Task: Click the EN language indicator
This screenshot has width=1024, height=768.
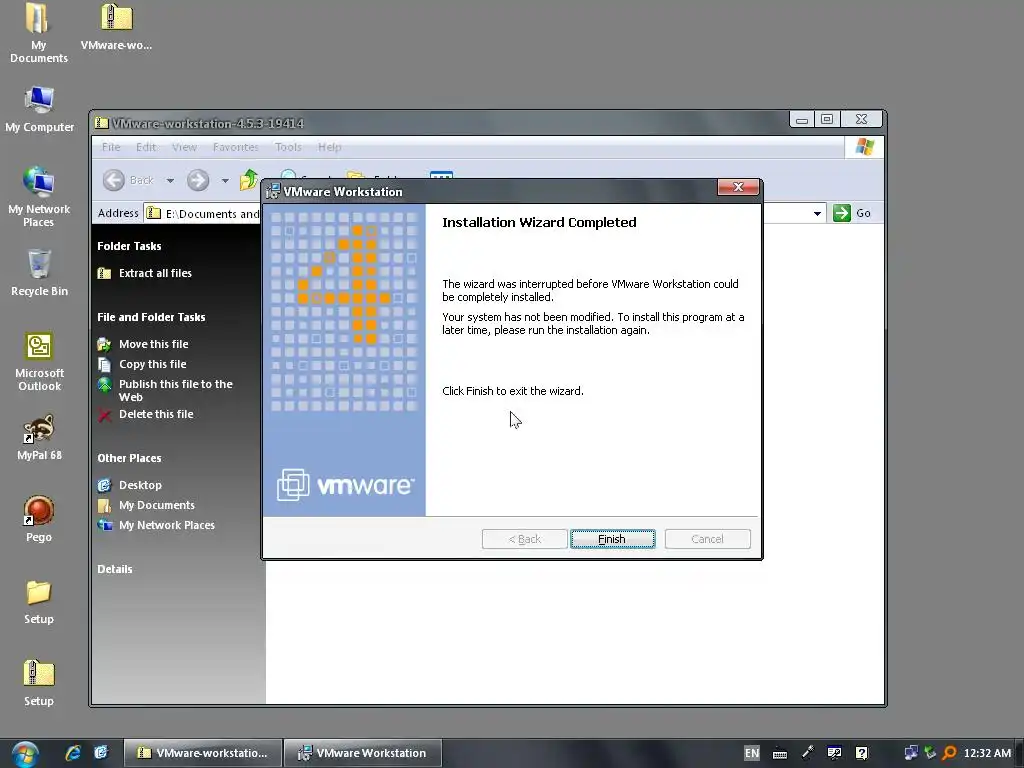Action: pos(752,753)
